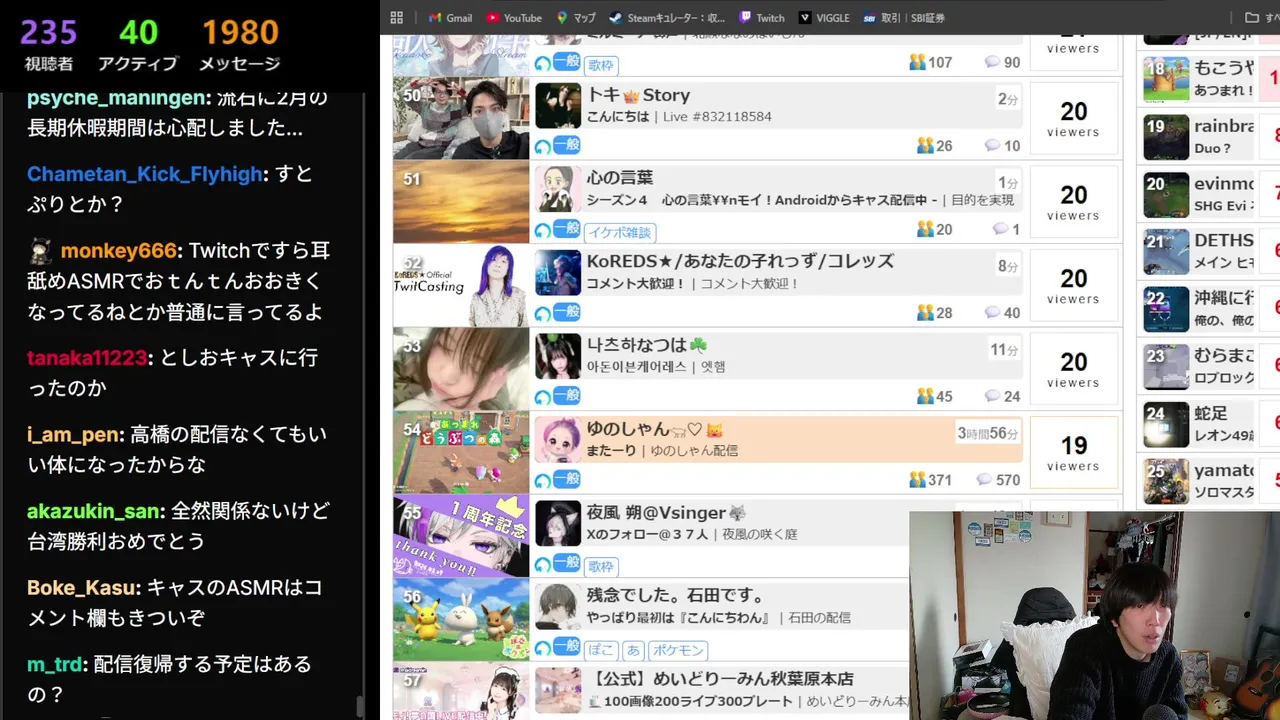Click chat username psyche_maningen
Screen dimensions: 1280x720
click(x=118, y=98)
